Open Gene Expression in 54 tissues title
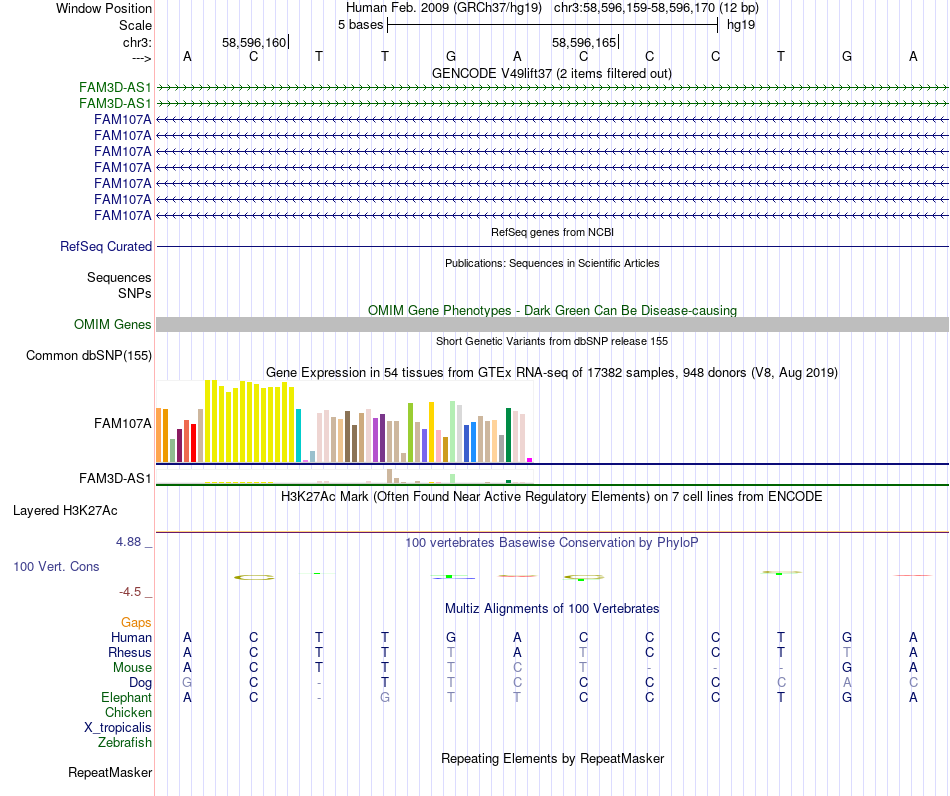Viewport: 950px width, 796px height. 552,373
